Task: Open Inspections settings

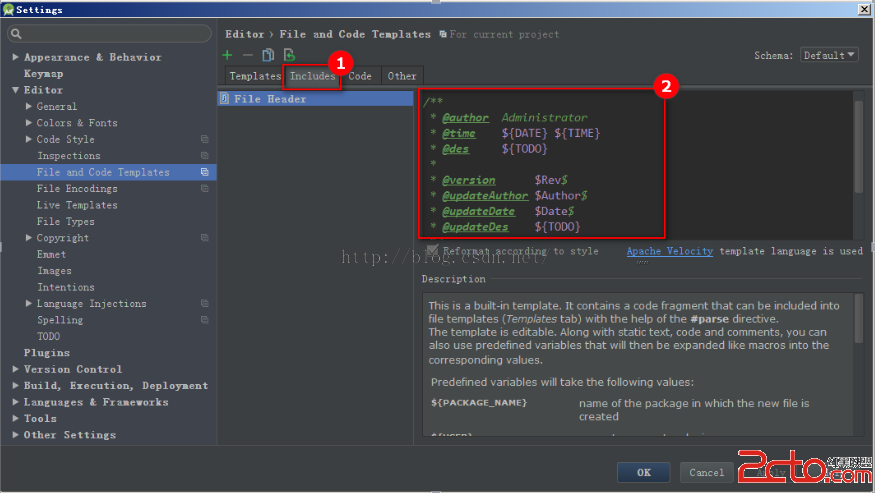Action: [x=69, y=155]
